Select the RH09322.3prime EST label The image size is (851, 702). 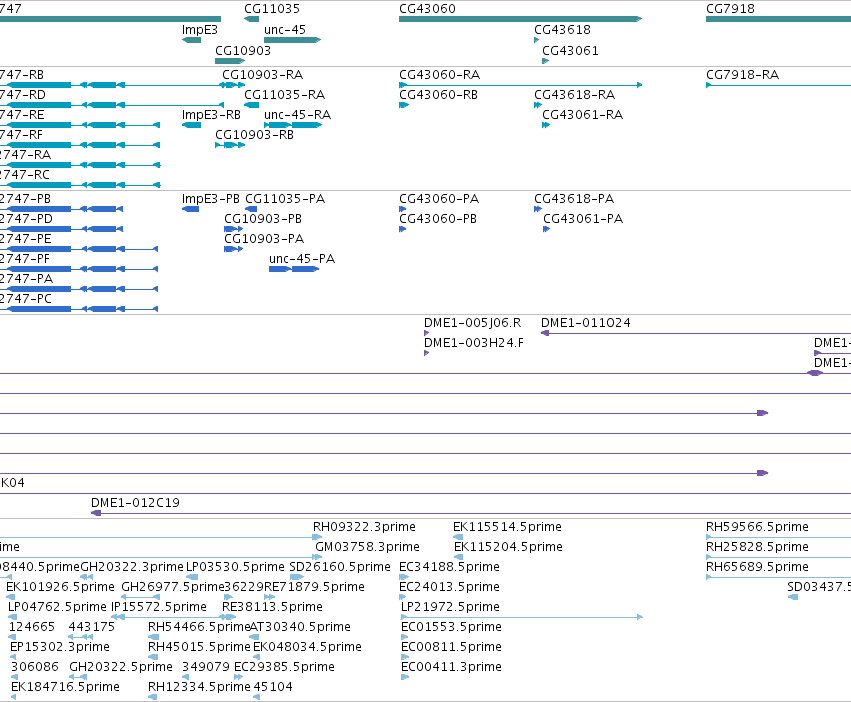click(364, 527)
